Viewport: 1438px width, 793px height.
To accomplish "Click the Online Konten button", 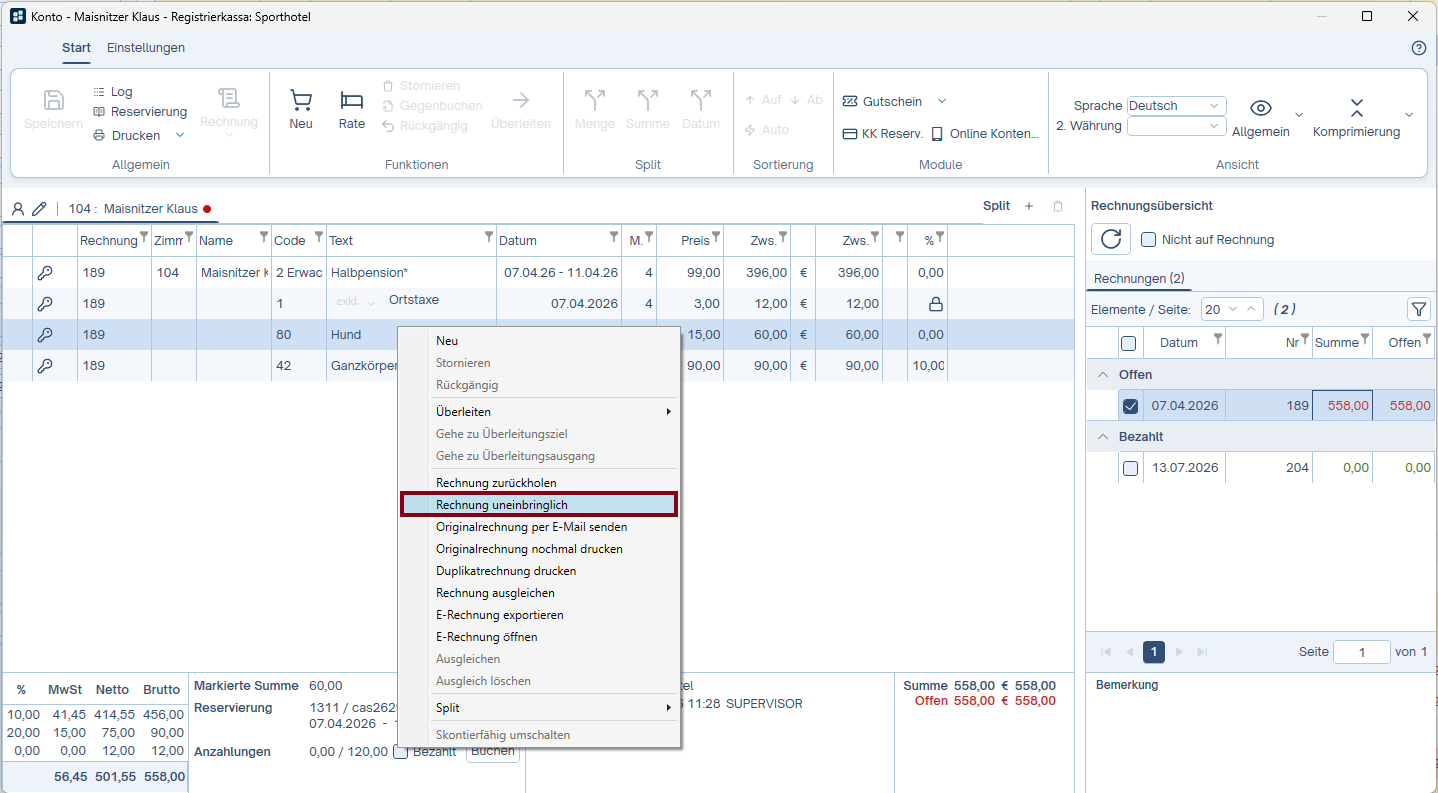I will 986,134.
